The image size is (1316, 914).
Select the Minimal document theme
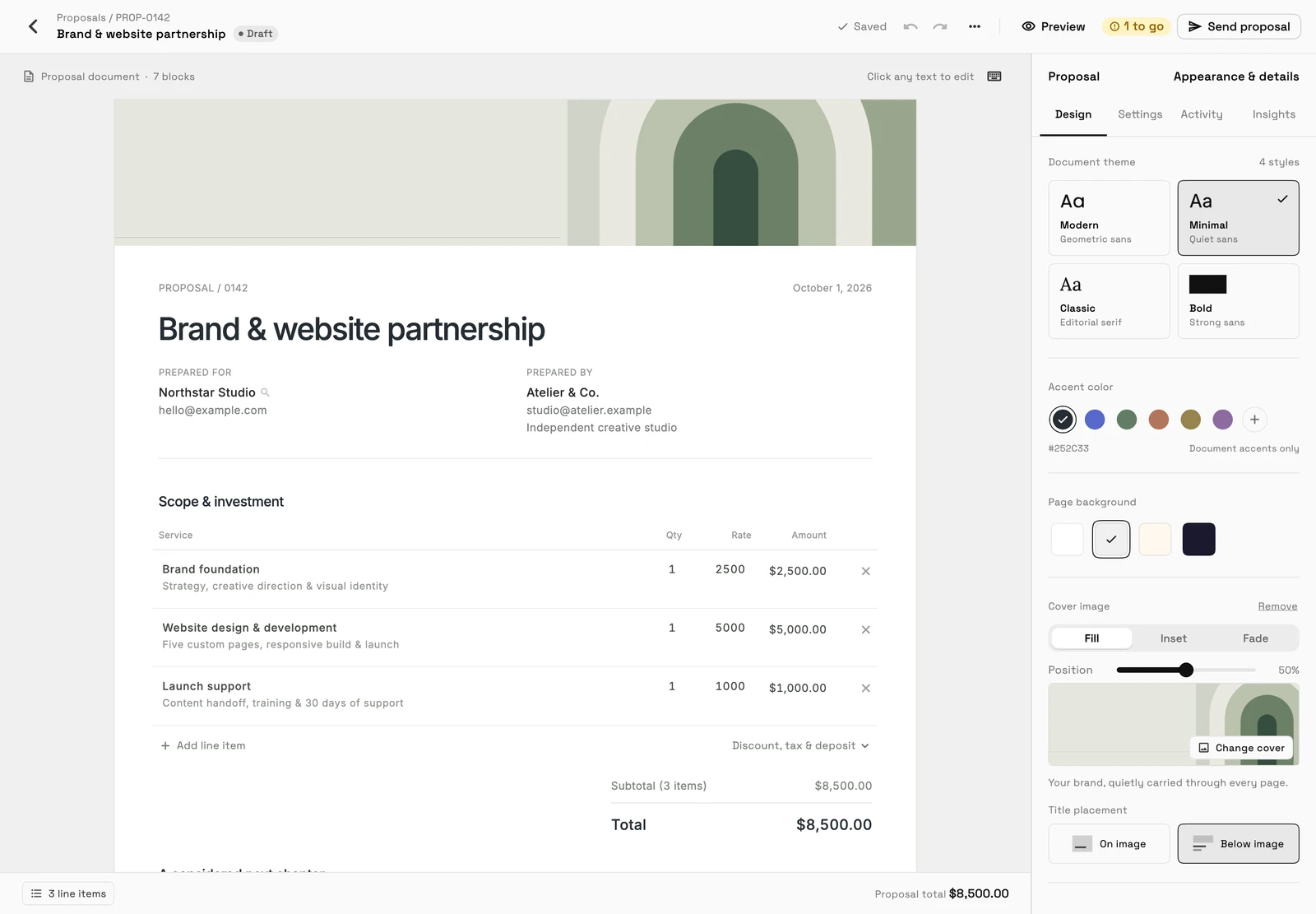1238,218
